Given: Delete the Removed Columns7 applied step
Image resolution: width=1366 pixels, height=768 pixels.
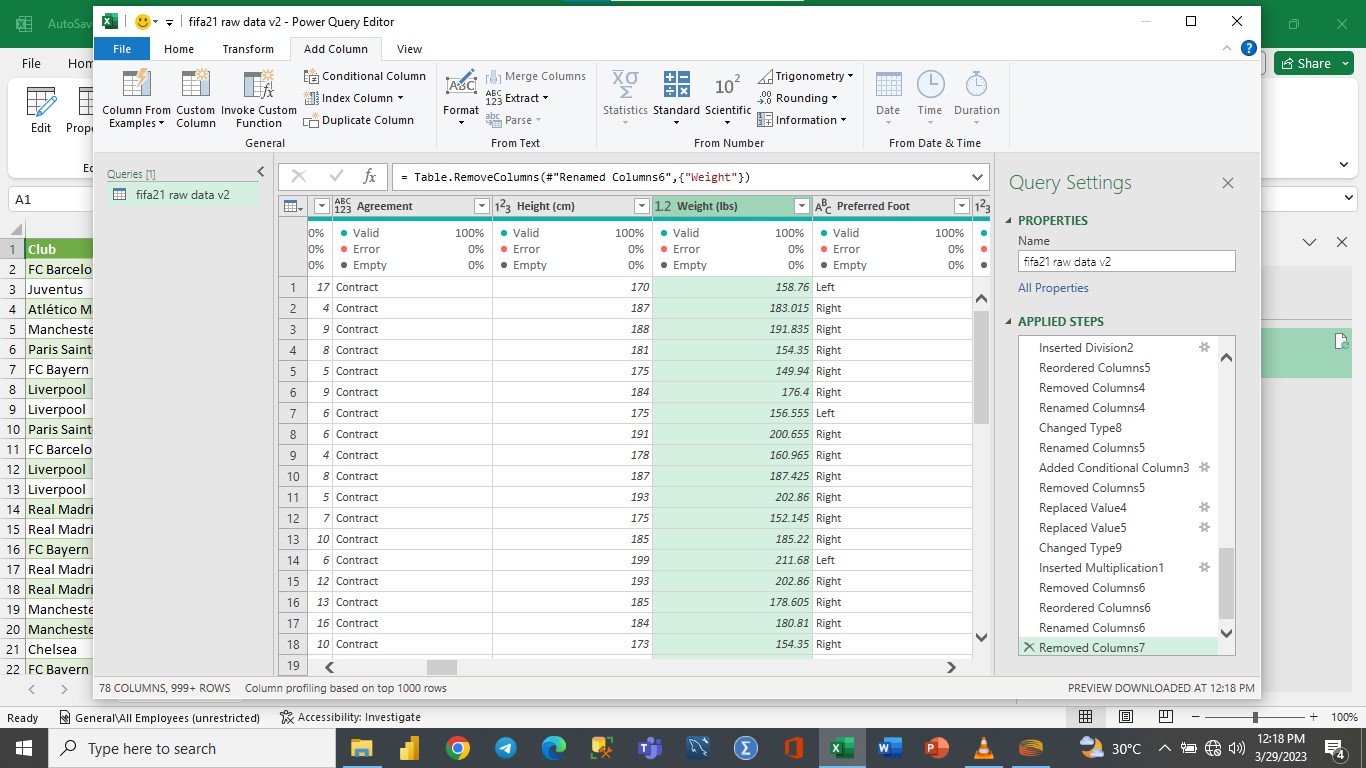Looking at the screenshot, I should [x=1029, y=647].
